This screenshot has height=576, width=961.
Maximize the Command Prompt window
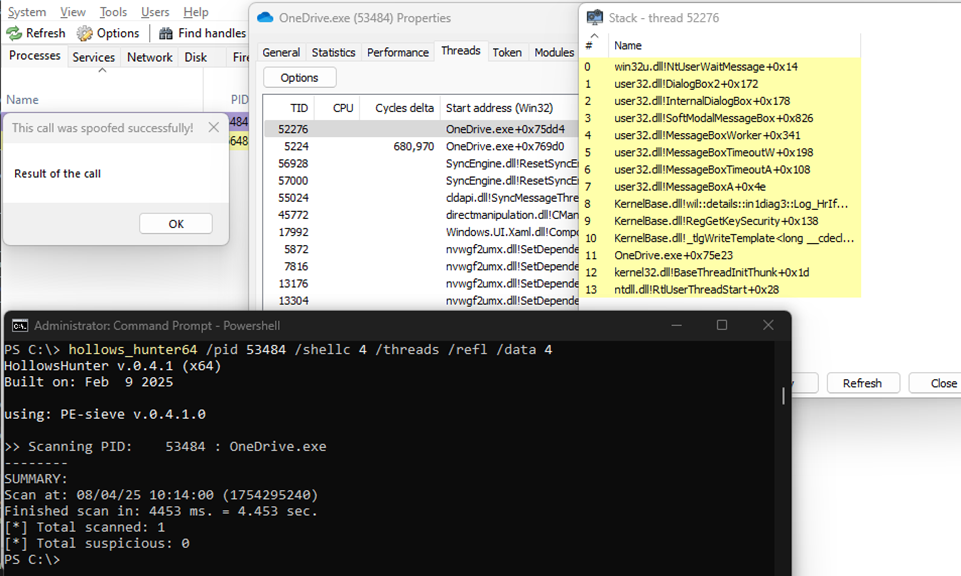[722, 325]
